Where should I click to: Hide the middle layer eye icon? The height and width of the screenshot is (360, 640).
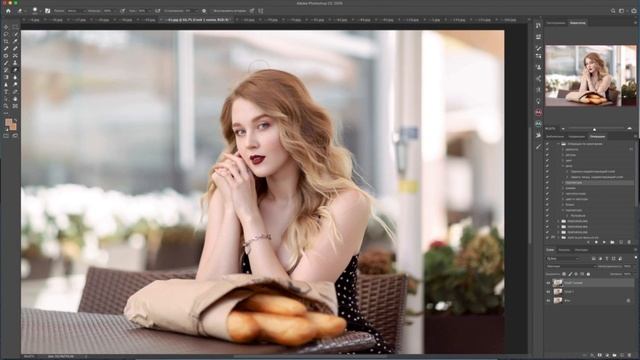pyautogui.click(x=548, y=291)
